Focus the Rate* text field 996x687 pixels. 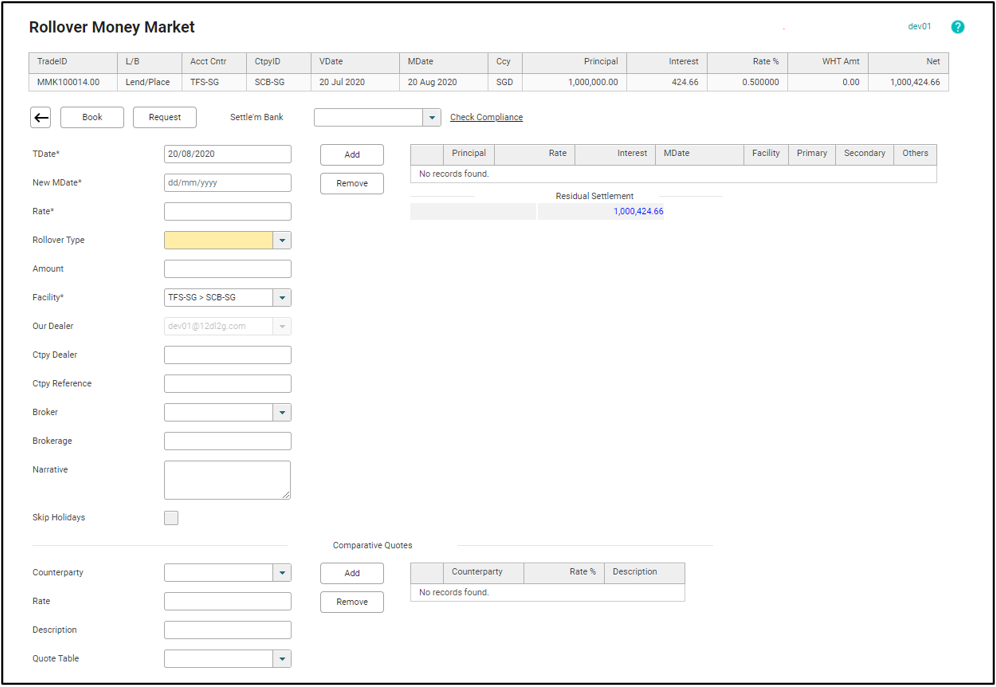click(227, 212)
